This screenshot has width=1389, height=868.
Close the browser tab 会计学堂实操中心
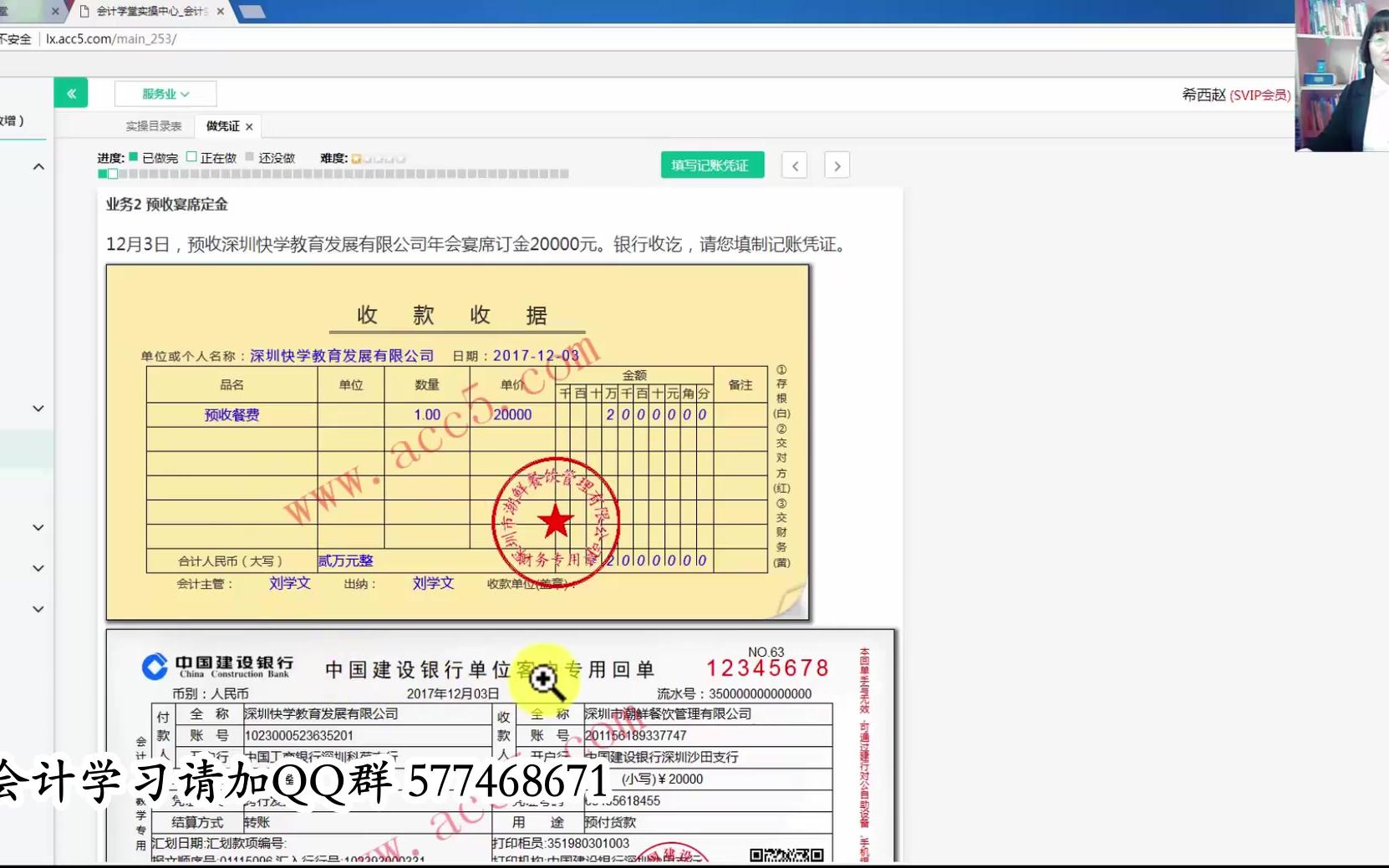point(220,11)
